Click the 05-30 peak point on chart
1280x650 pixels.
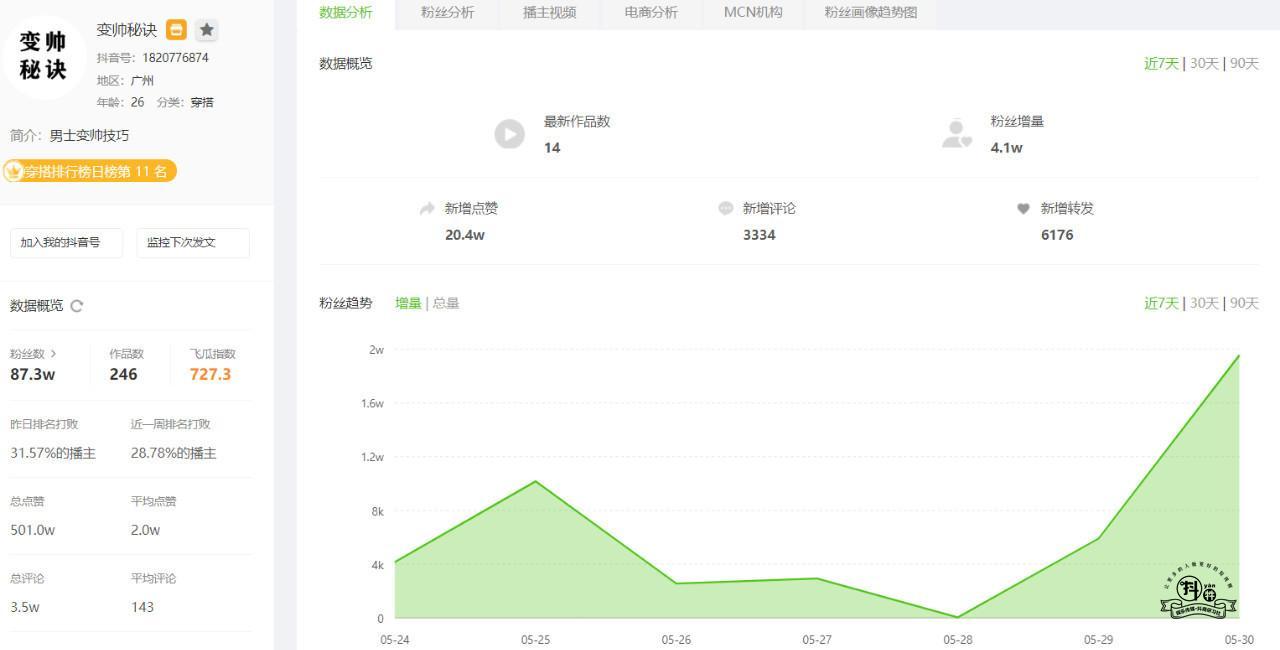1239,355
